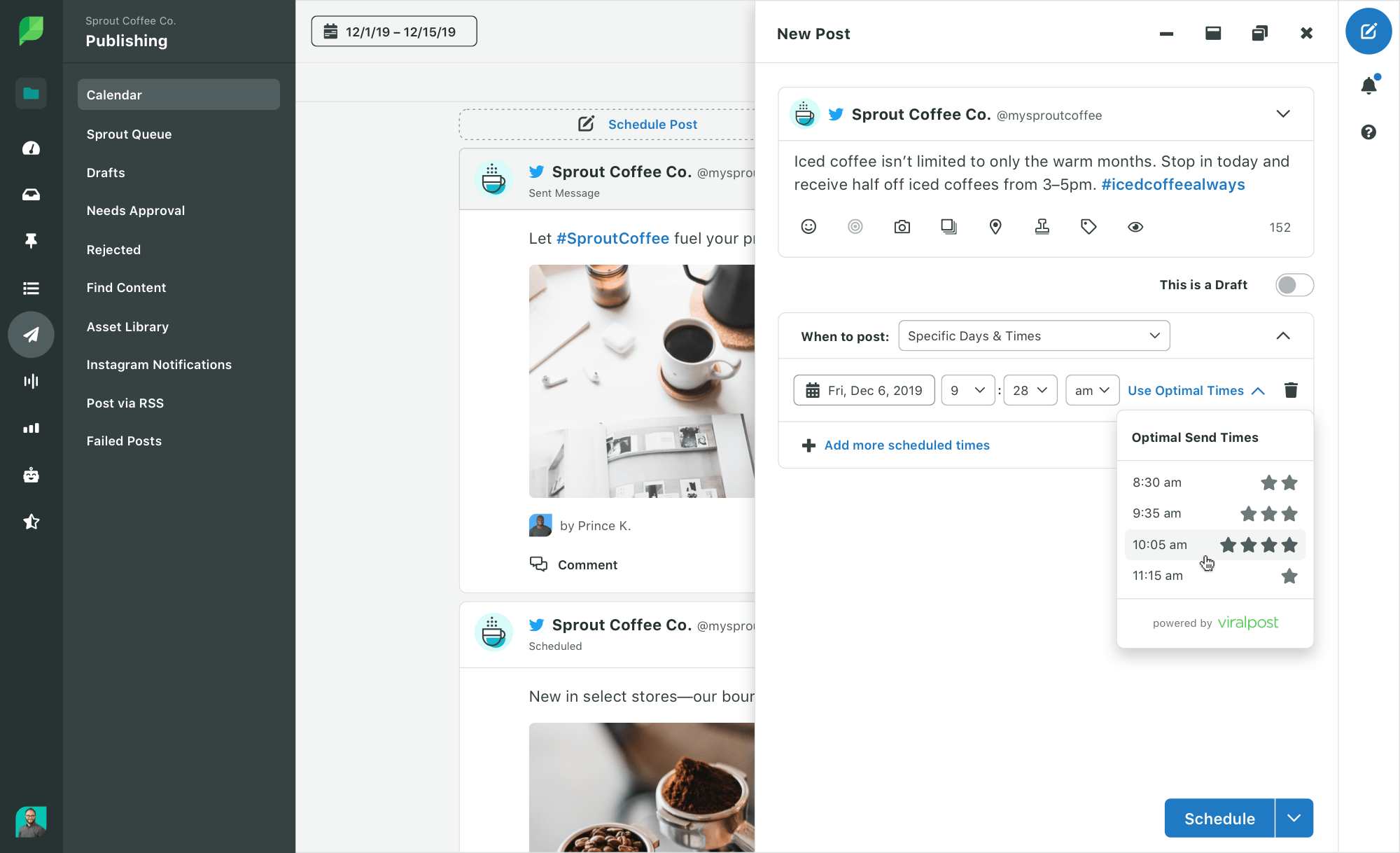
Task: Open the star reviews icon
Action: pyautogui.click(x=31, y=522)
